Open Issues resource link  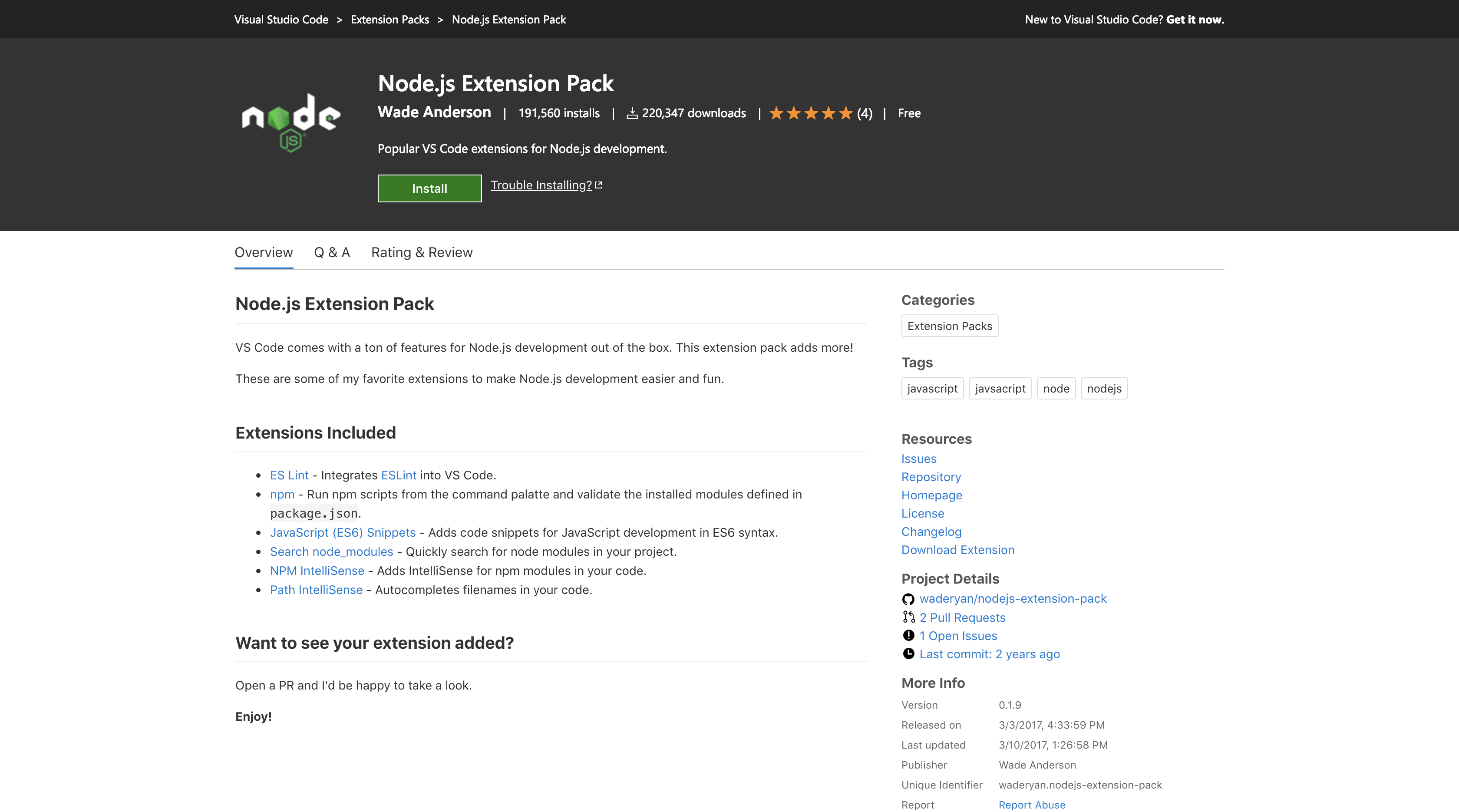coord(919,459)
